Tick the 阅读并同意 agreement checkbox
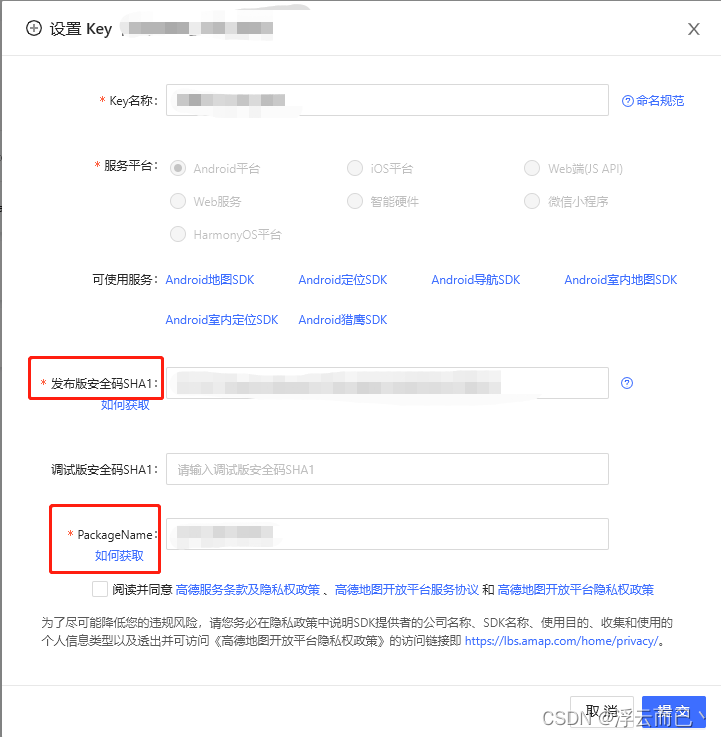Image resolution: width=721 pixels, height=737 pixels. (x=100, y=589)
